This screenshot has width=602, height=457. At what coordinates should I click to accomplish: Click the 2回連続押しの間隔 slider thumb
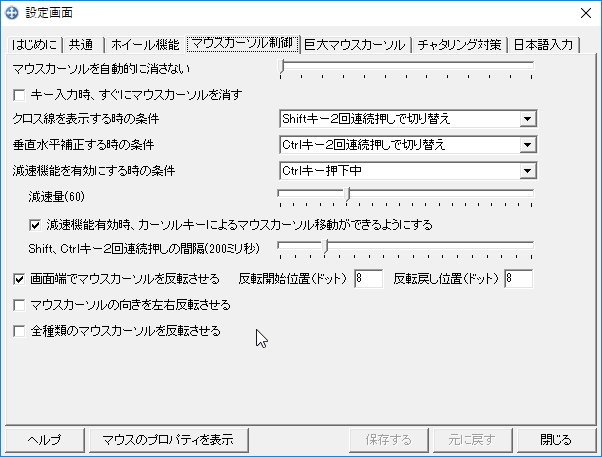(326, 246)
